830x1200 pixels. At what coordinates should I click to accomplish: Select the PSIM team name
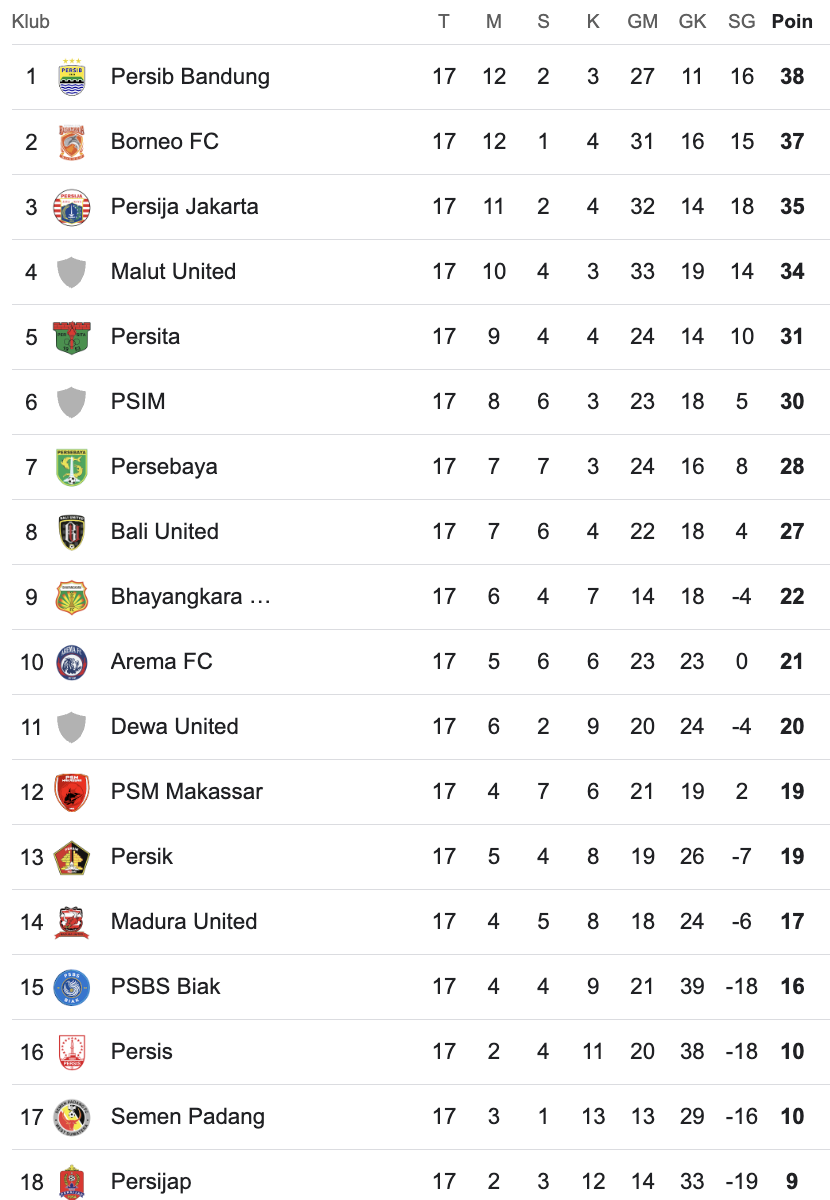click(138, 401)
